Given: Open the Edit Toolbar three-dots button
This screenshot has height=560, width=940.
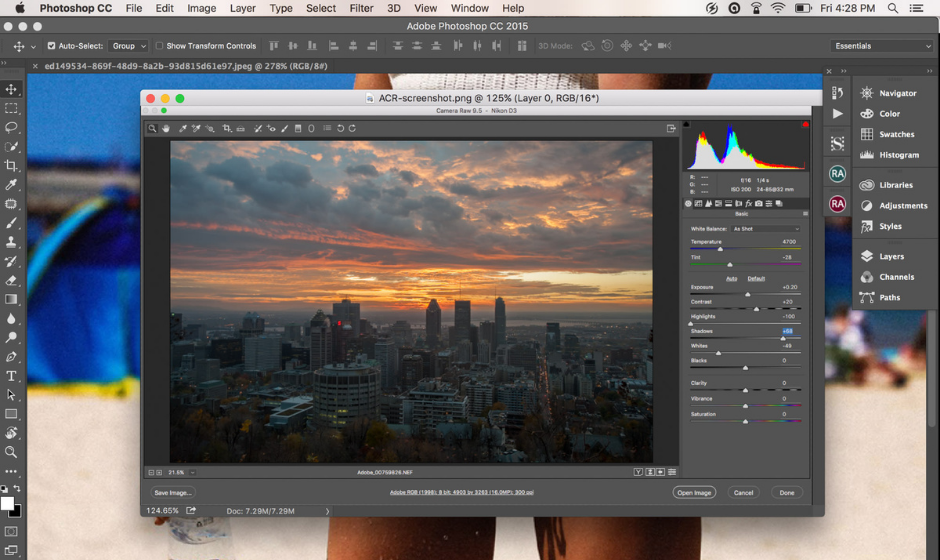Looking at the screenshot, I should coord(11,471).
